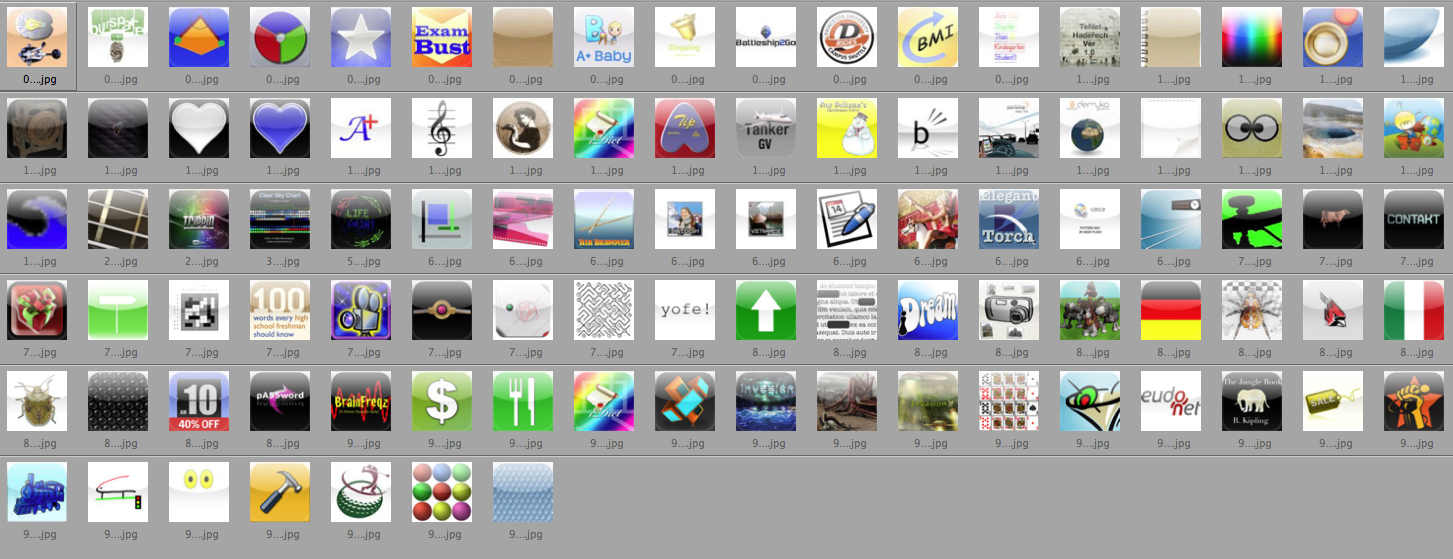Select the red and green pie circle icon

click(280, 37)
